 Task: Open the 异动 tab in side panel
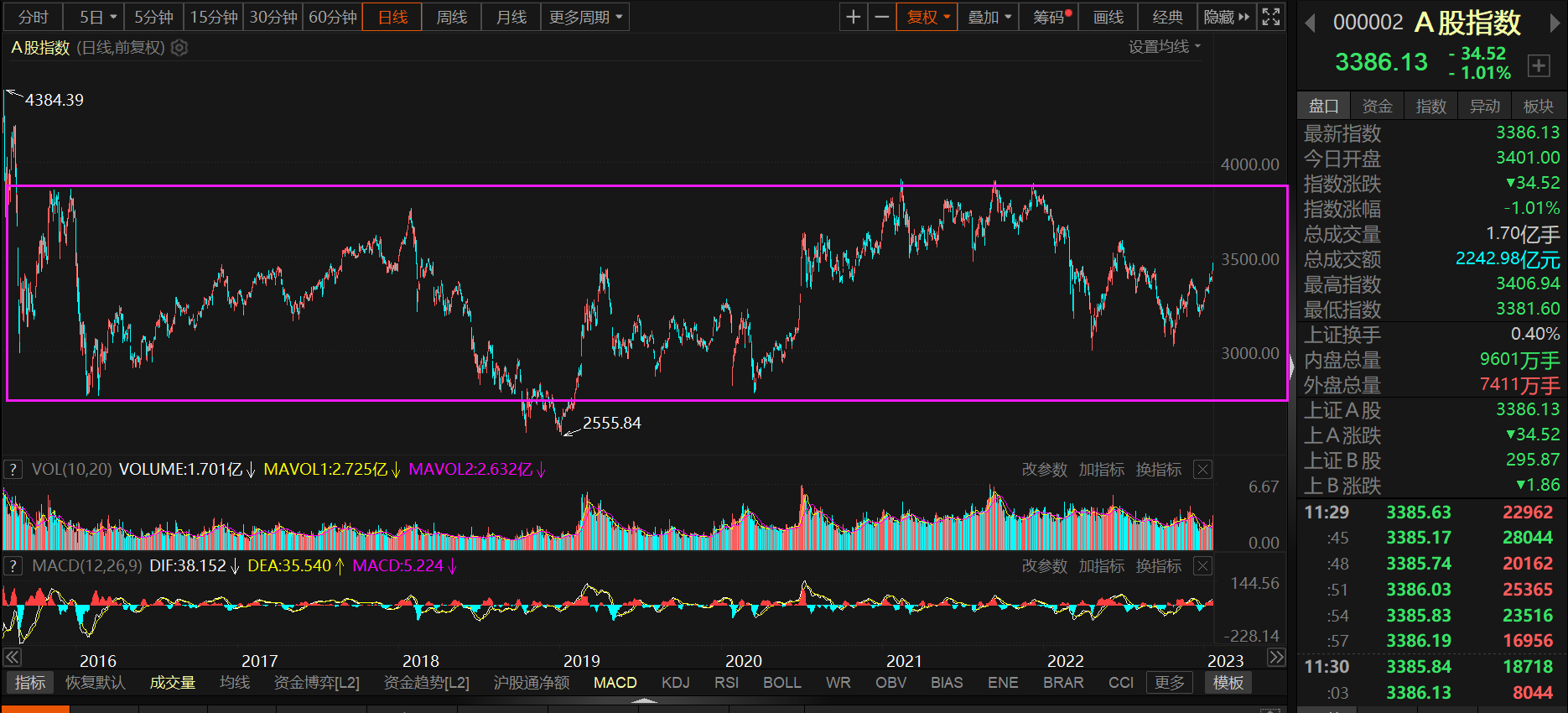click(1484, 106)
